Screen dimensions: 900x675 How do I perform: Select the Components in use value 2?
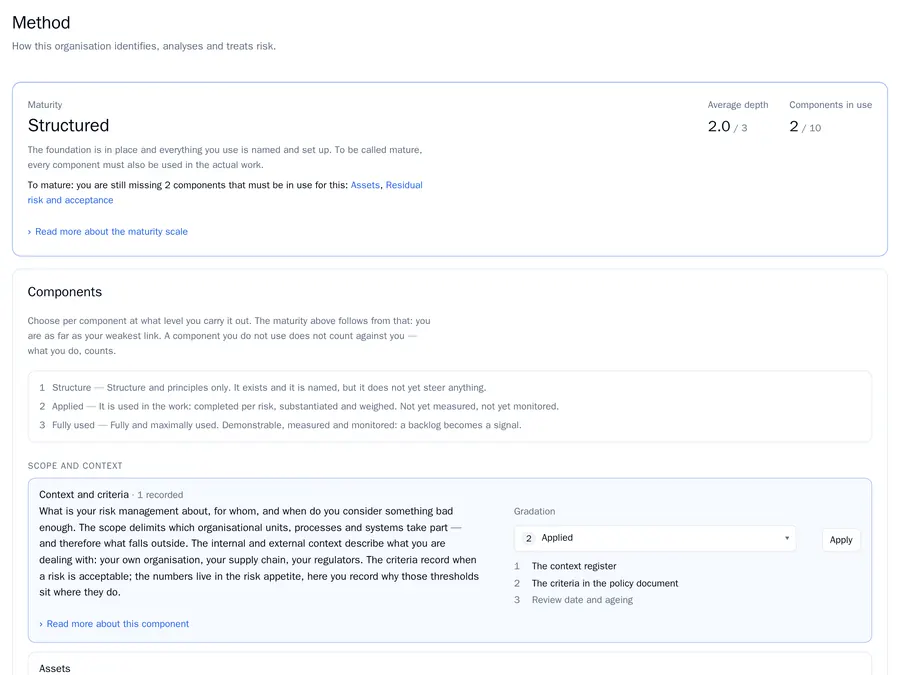794,126
